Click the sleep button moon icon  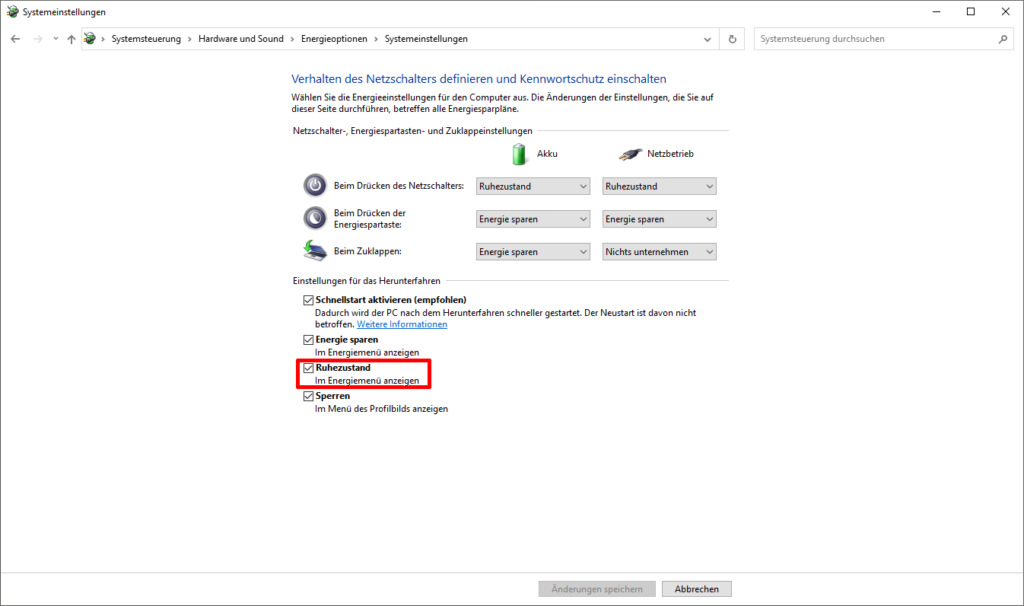click(315, 218)
